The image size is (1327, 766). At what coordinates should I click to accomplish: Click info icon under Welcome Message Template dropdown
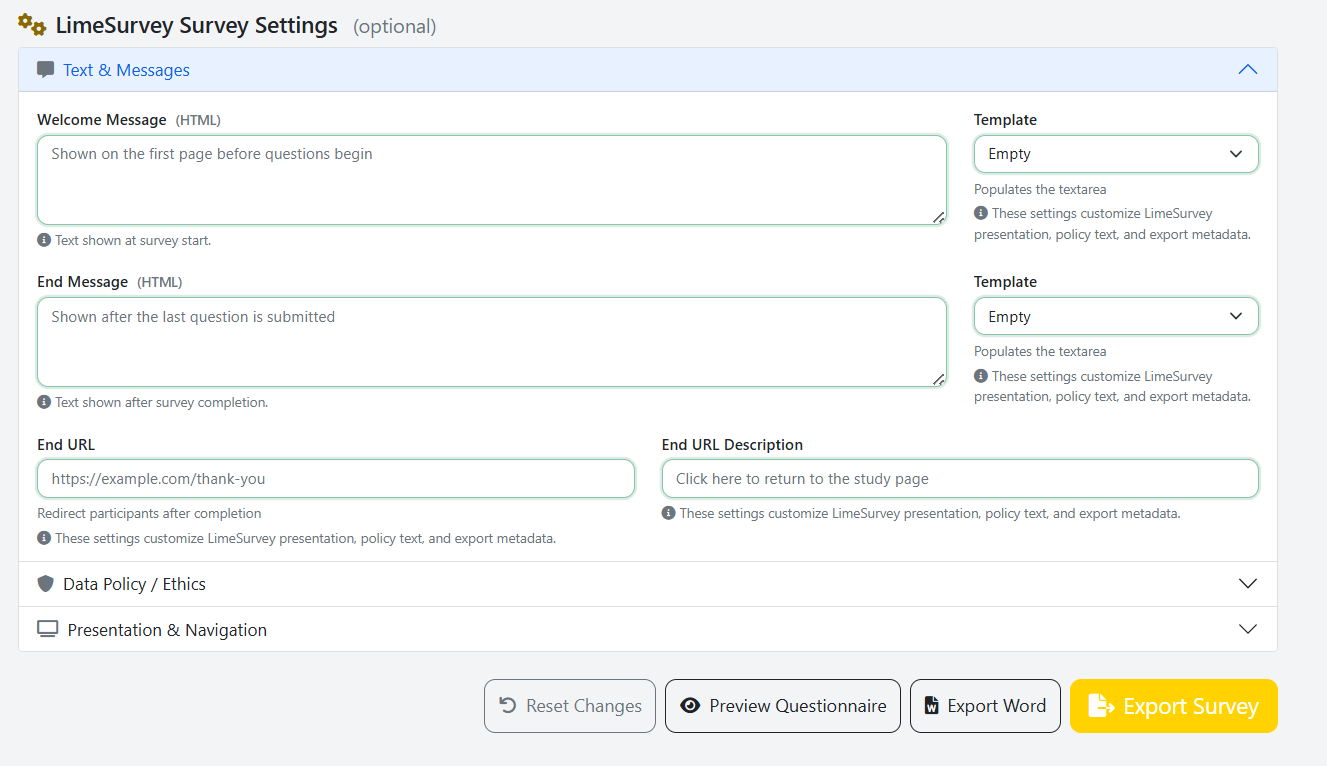pos(981,213)
